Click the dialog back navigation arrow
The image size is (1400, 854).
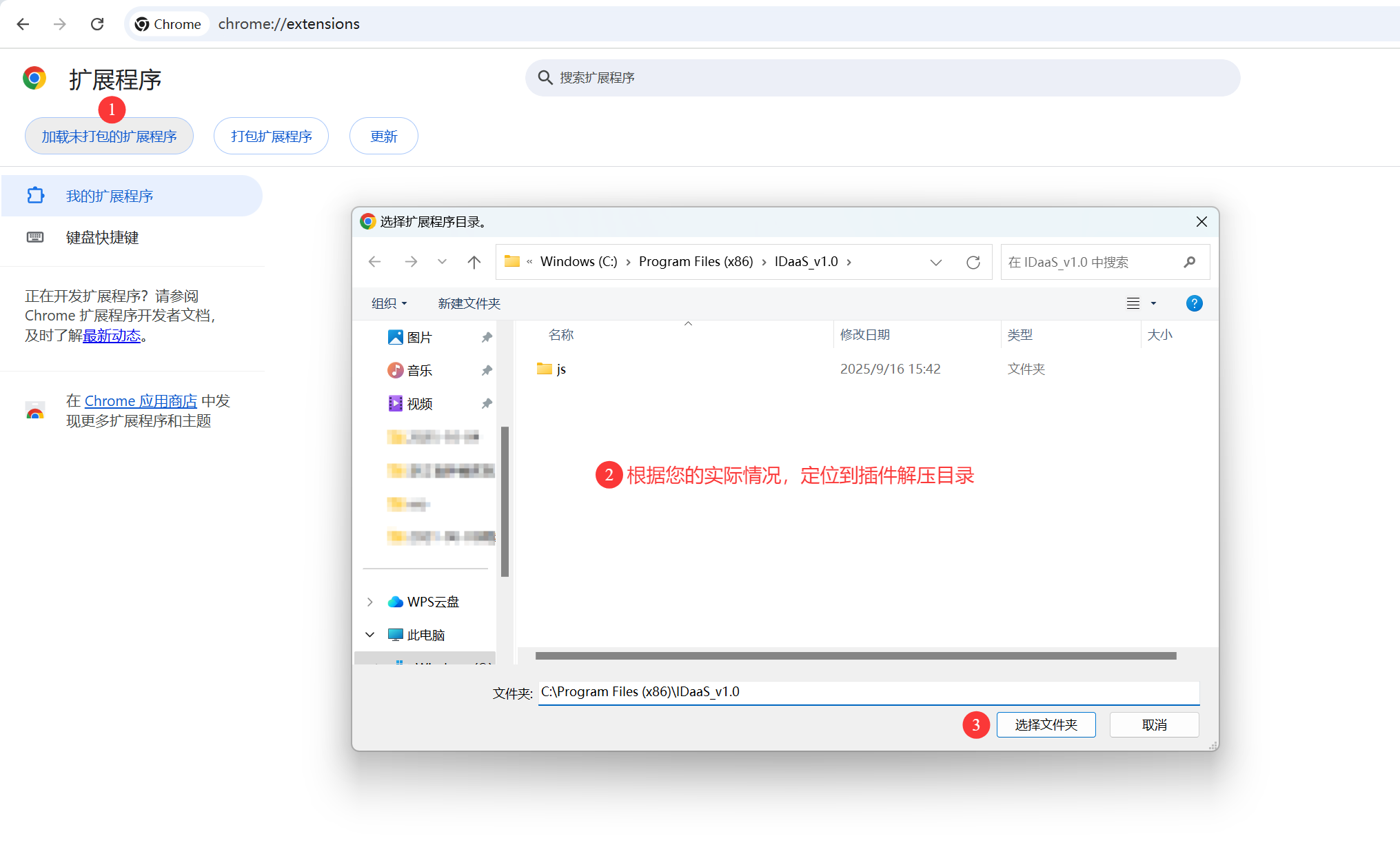[x=374, y=262]
